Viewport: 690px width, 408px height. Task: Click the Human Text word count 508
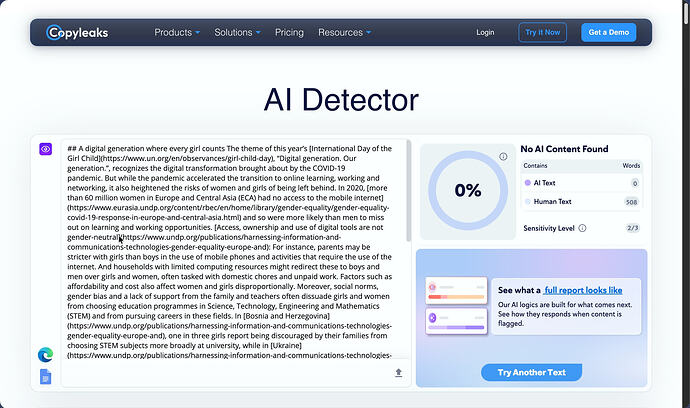pos(631,202)
